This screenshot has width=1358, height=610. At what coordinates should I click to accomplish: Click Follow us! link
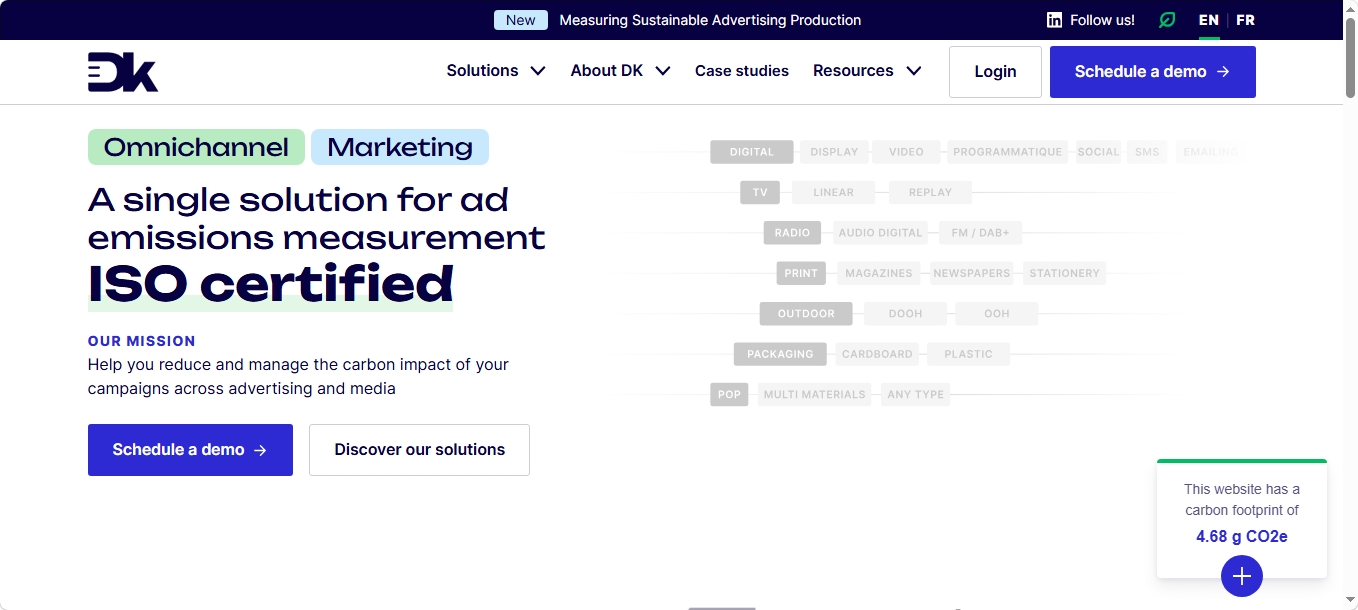[1102, 20]
